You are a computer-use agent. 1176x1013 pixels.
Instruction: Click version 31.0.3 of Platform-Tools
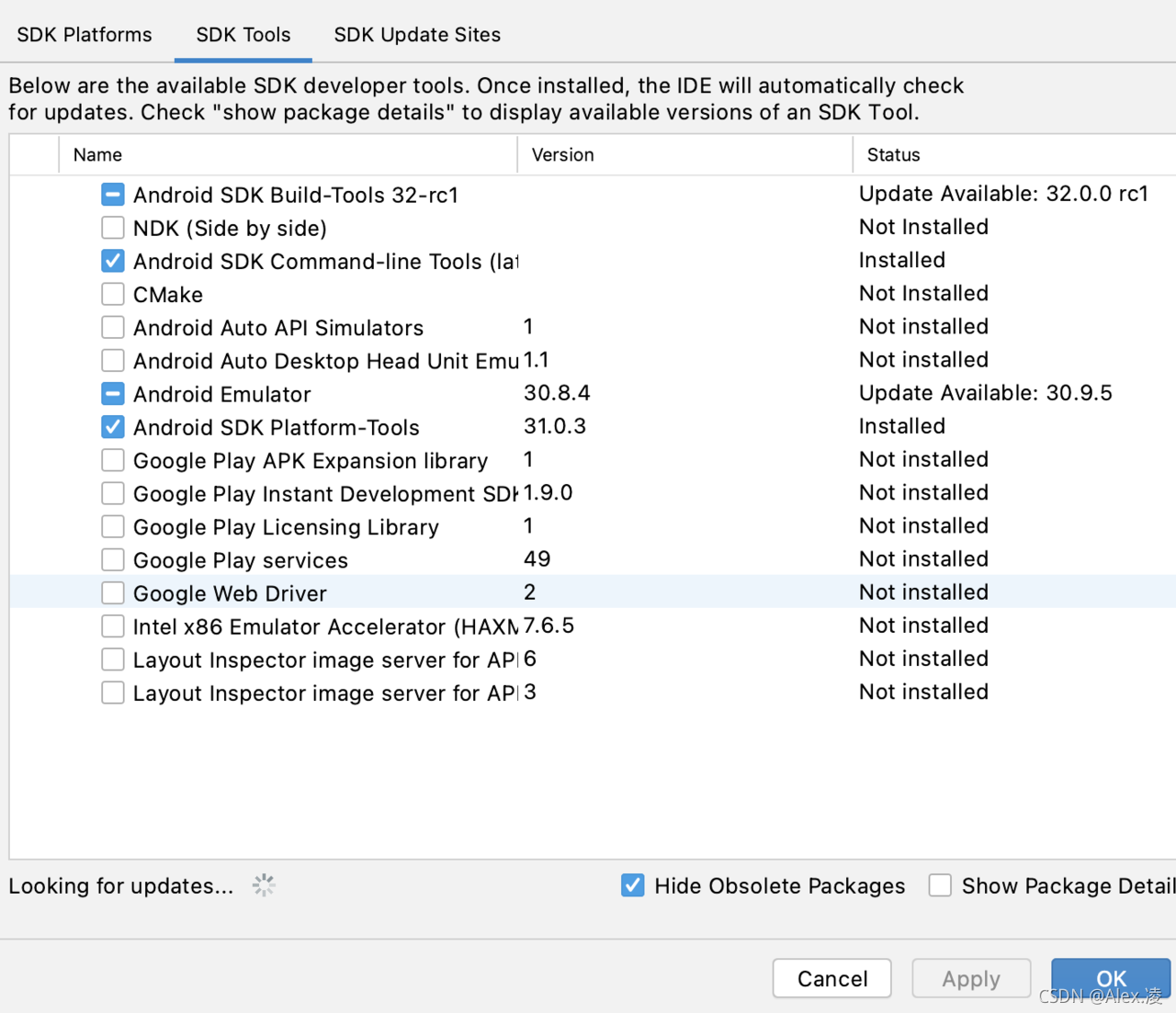(x=555, y=426)
